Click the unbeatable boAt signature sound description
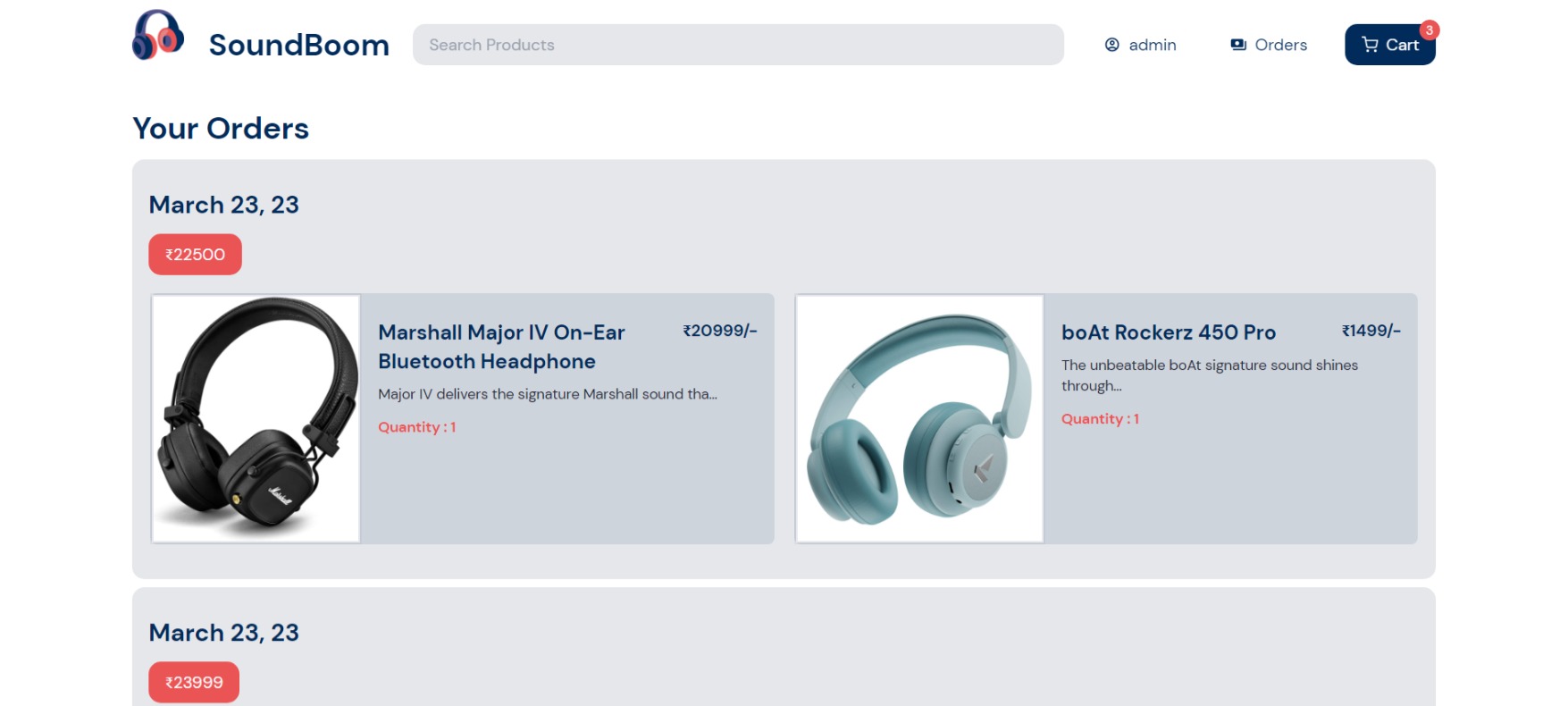 pos(1210,375)
